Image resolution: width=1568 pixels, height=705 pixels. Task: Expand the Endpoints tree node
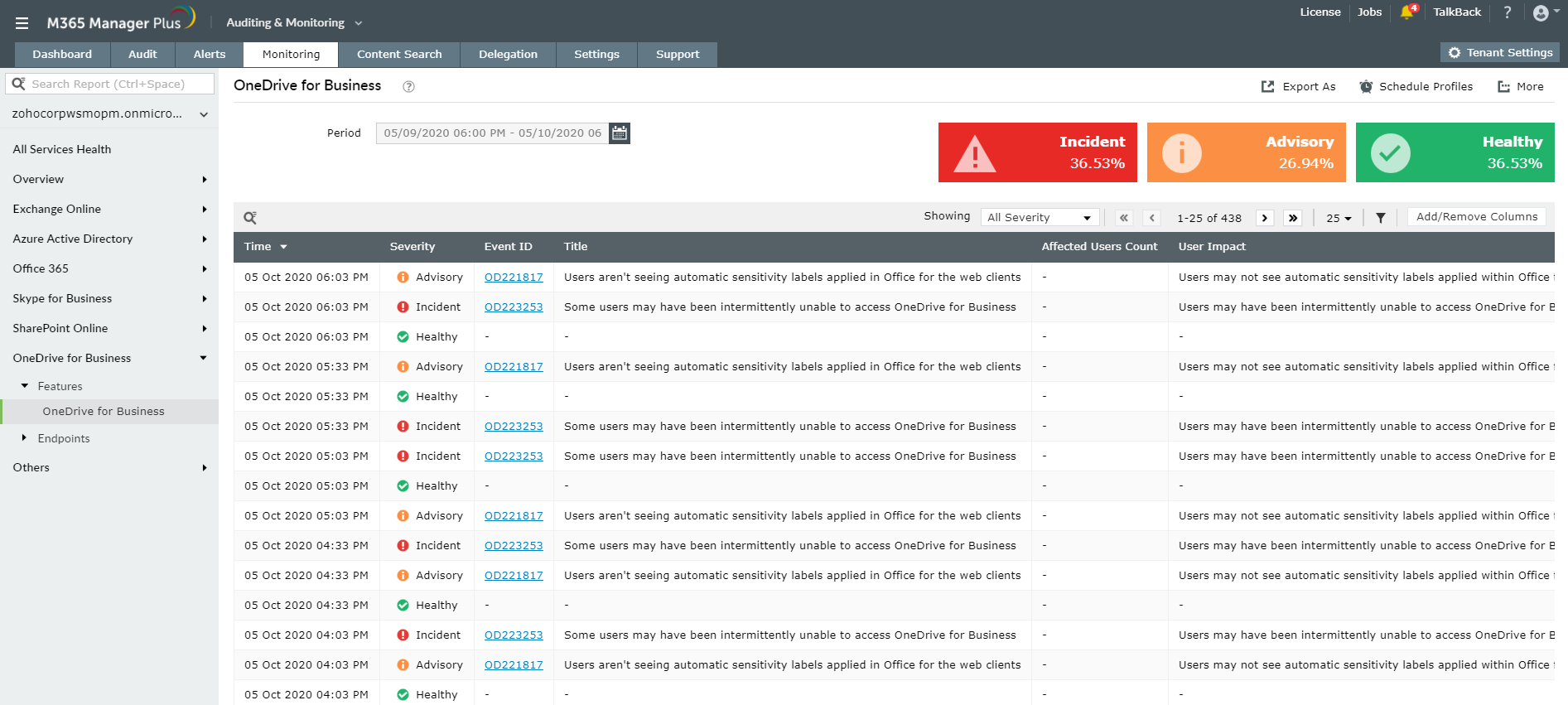pos(25,438)
